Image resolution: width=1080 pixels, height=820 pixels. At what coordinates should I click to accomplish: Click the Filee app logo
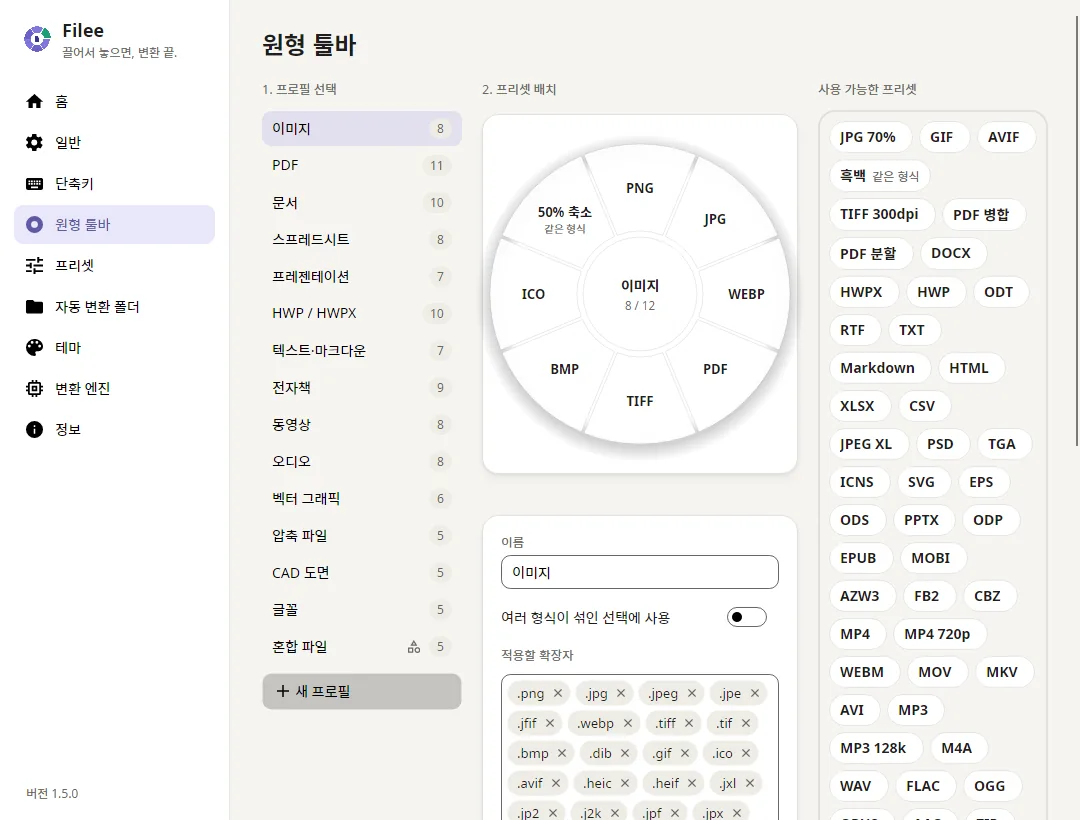[37, 39]
